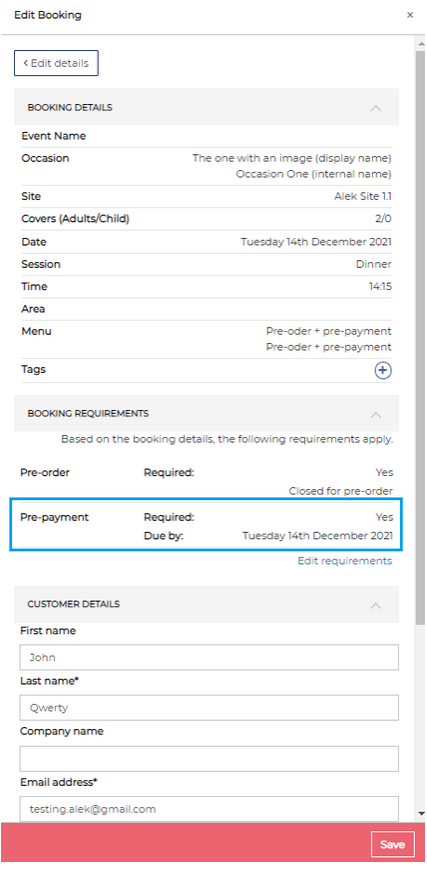Click the Menu row value
Image resolution: width=427 pixels, height=873 pixels.
coord(328,339)
